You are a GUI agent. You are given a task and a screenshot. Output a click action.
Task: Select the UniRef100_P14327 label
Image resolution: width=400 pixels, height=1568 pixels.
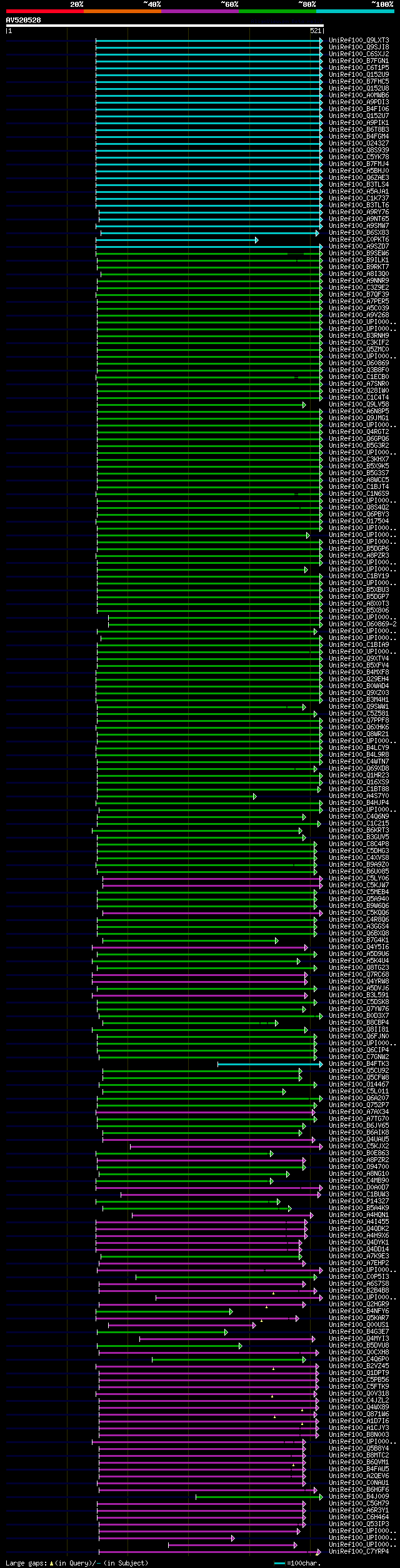pos(359,1201)
